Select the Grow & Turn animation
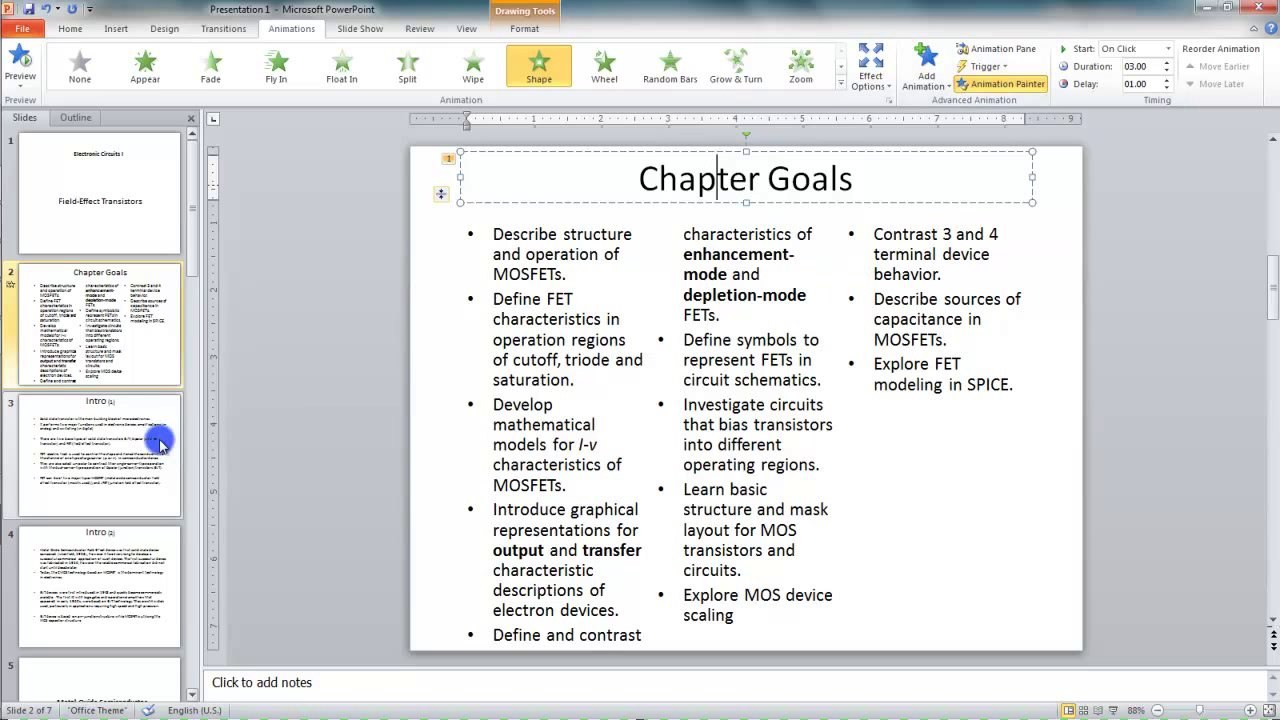This screenshot has width=1280, height=720. click(x=736, y=66)
